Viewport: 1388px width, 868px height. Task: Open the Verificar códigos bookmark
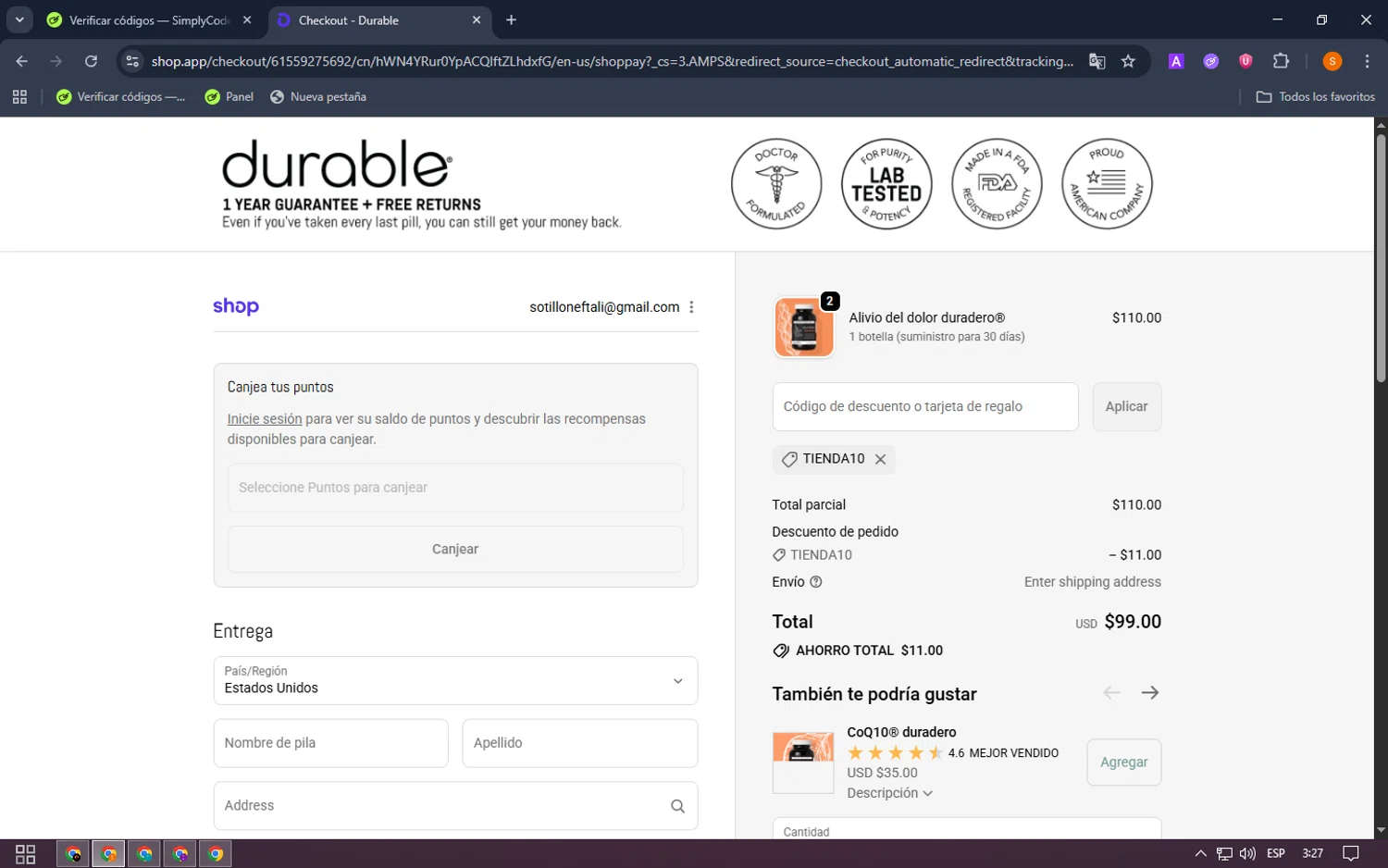[x=120, y=96]
